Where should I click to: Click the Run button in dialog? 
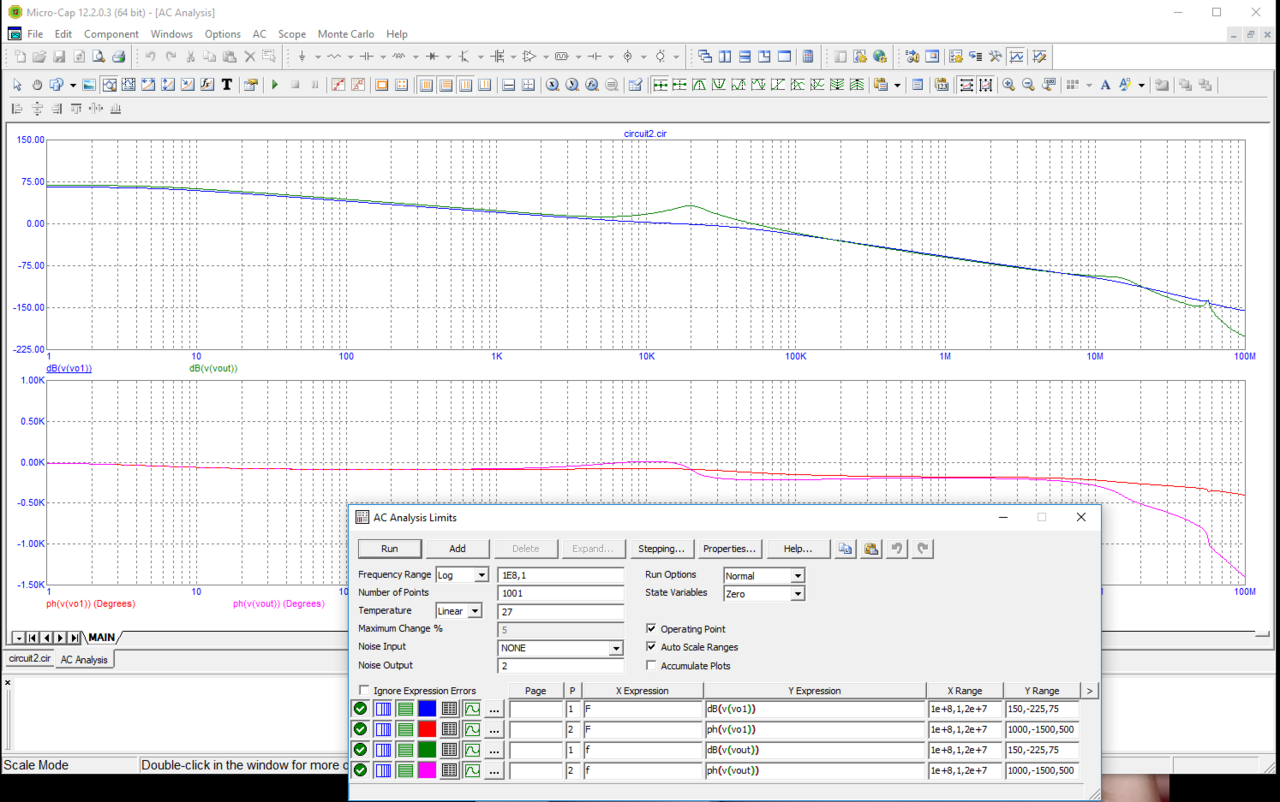tap(390, 548)
